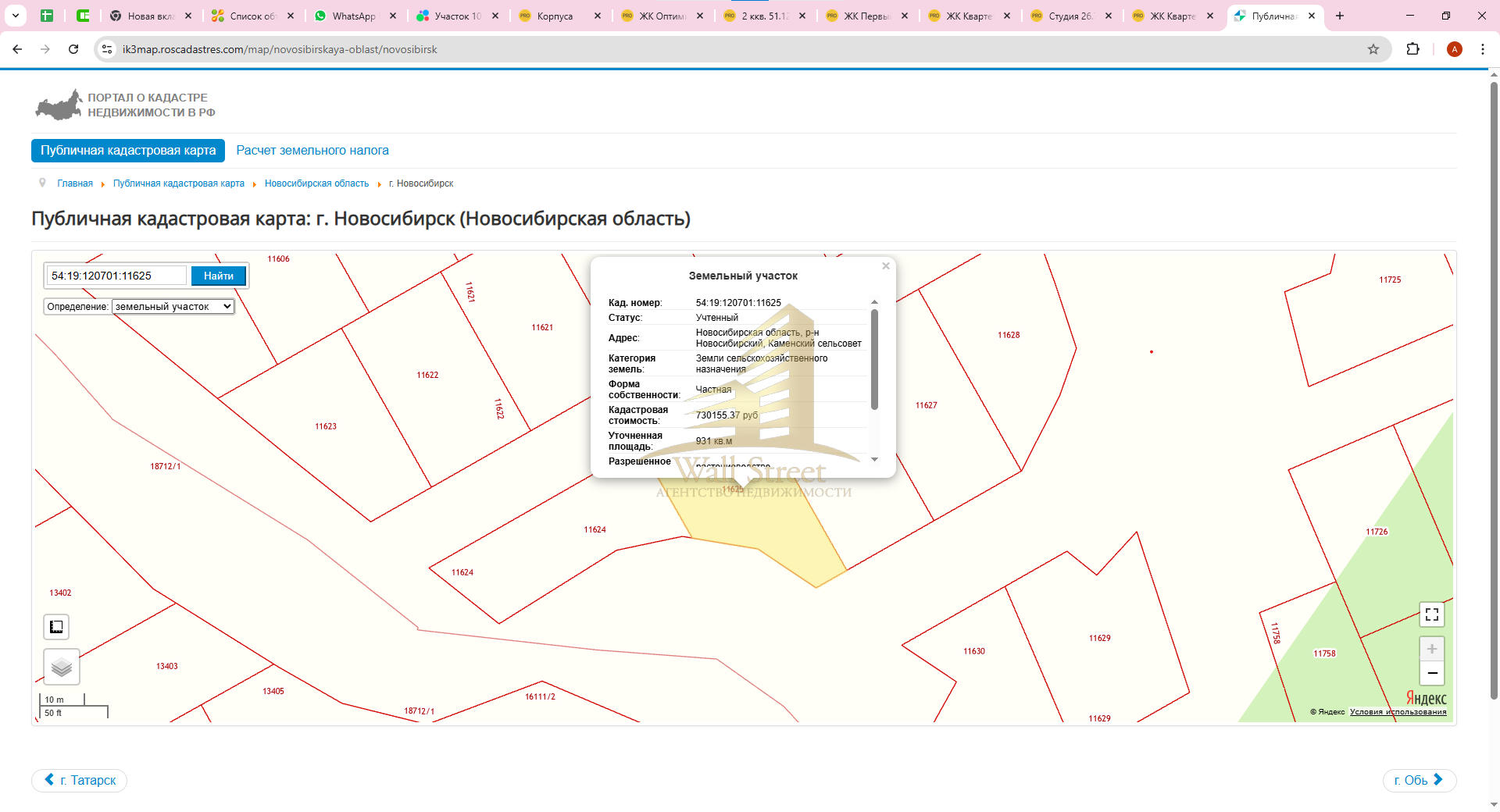Navigate to next city г. Обь
The height and width of the screenshot is (812, 1500).
coord(1419,780)
